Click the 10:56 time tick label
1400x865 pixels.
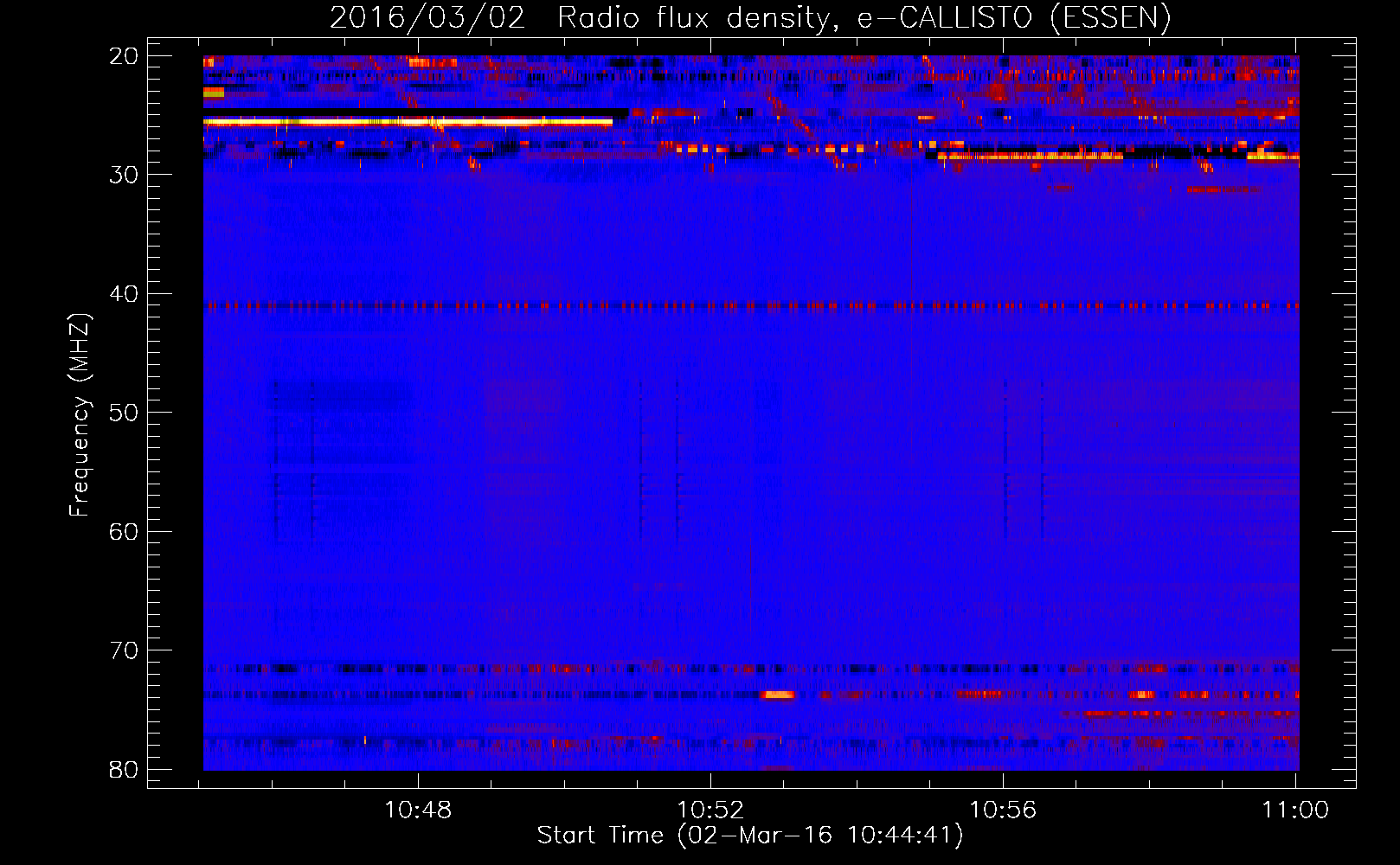(x=1003, y=811)
